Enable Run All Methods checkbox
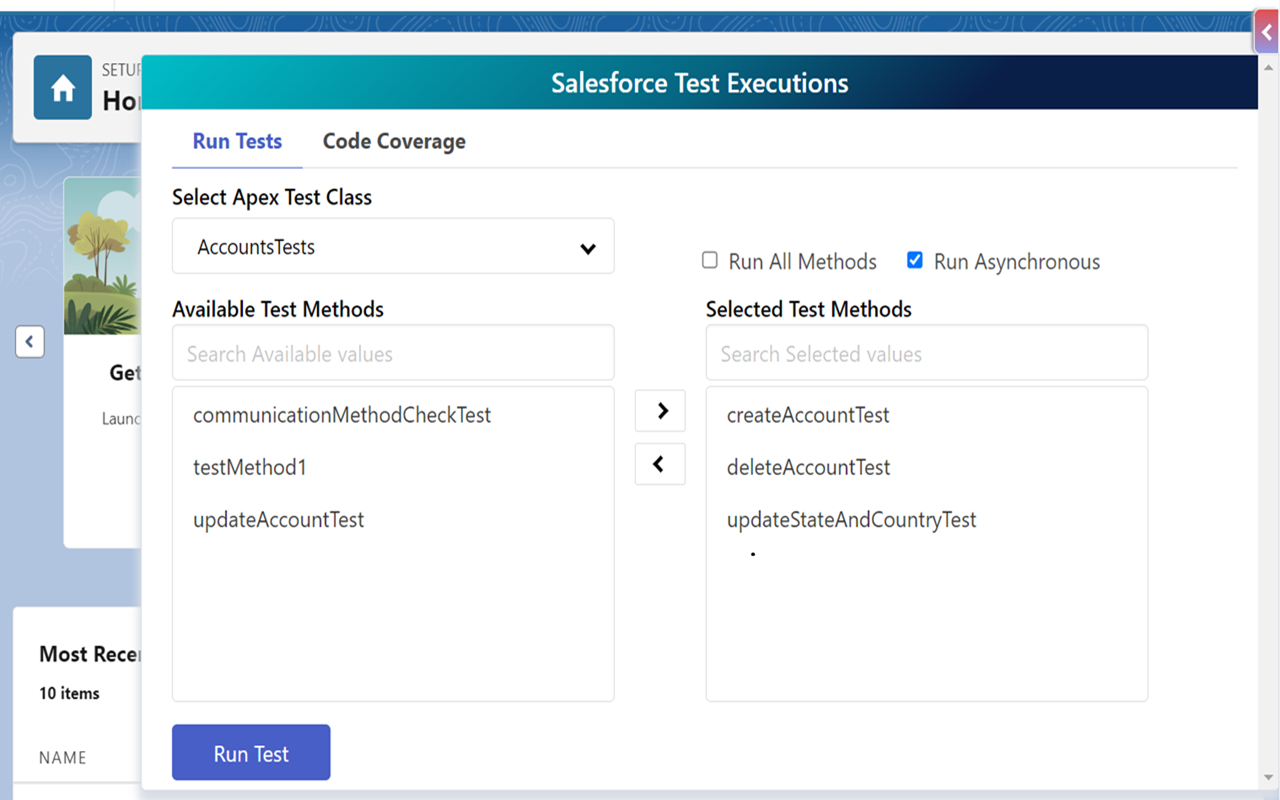This screenshot has height=800, width=1280. click(710, 260)
